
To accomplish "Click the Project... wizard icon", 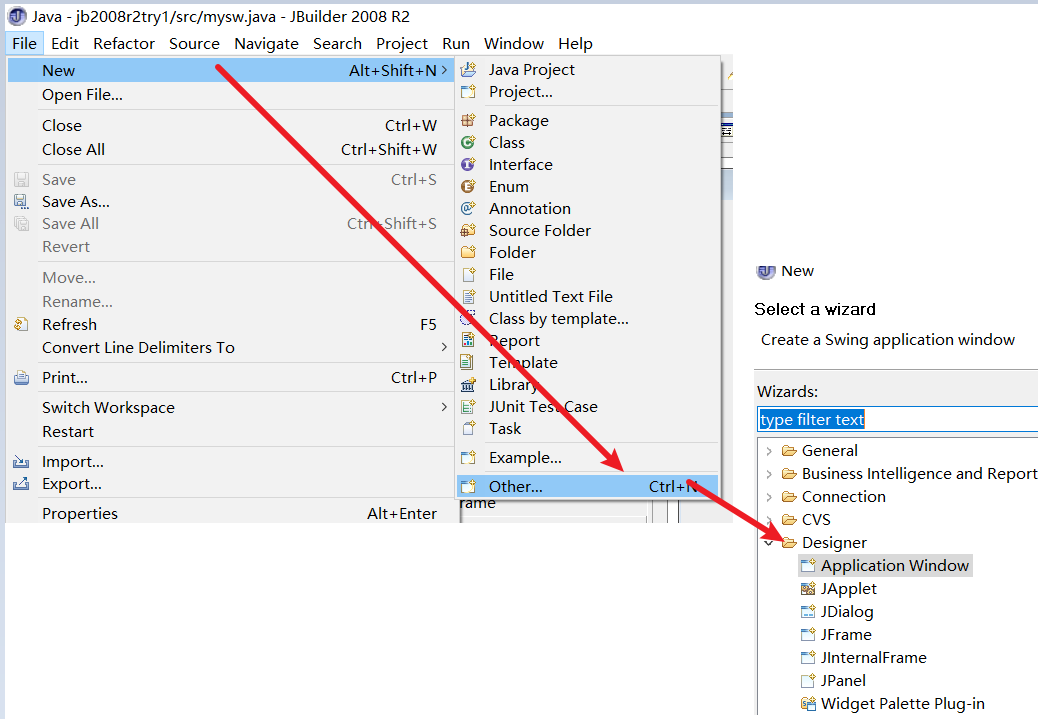I will [x=469, y=92].
